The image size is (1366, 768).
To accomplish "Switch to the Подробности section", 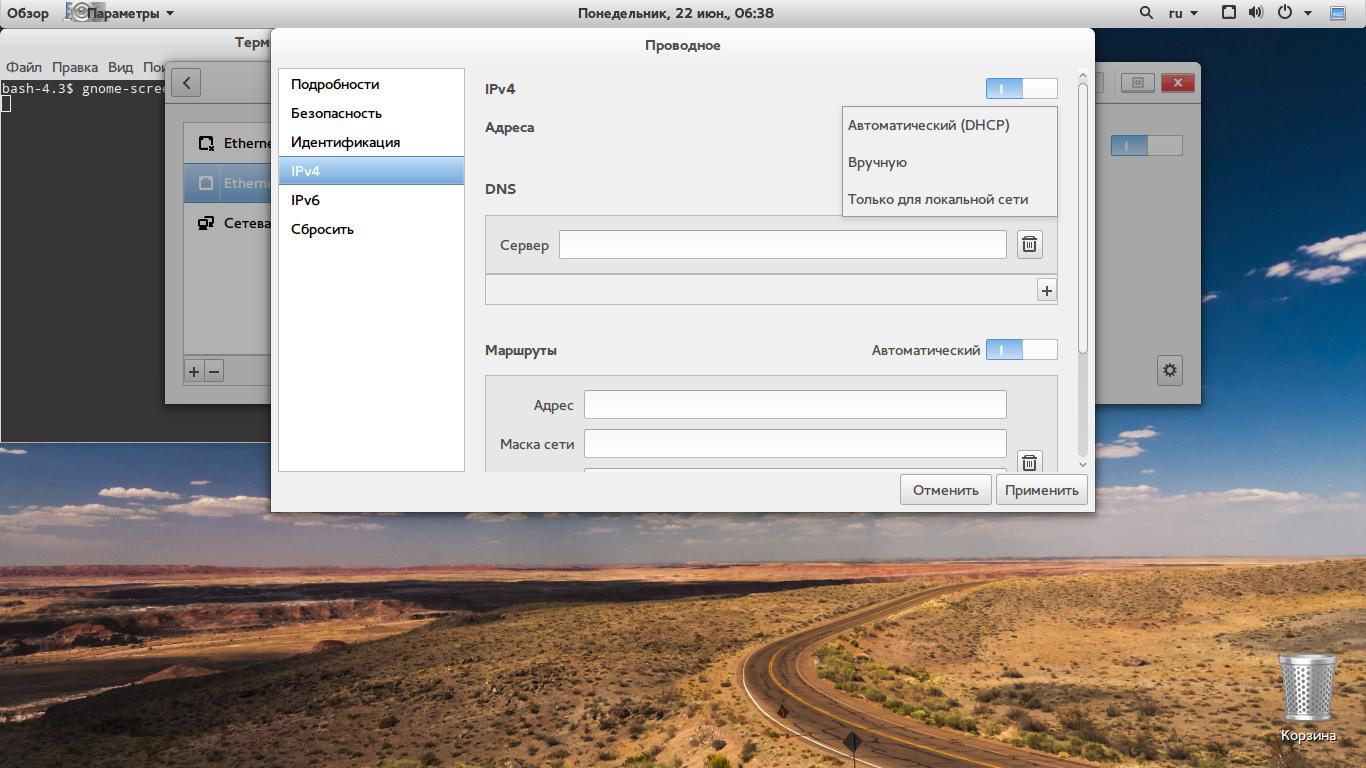I will click(371, 84).
